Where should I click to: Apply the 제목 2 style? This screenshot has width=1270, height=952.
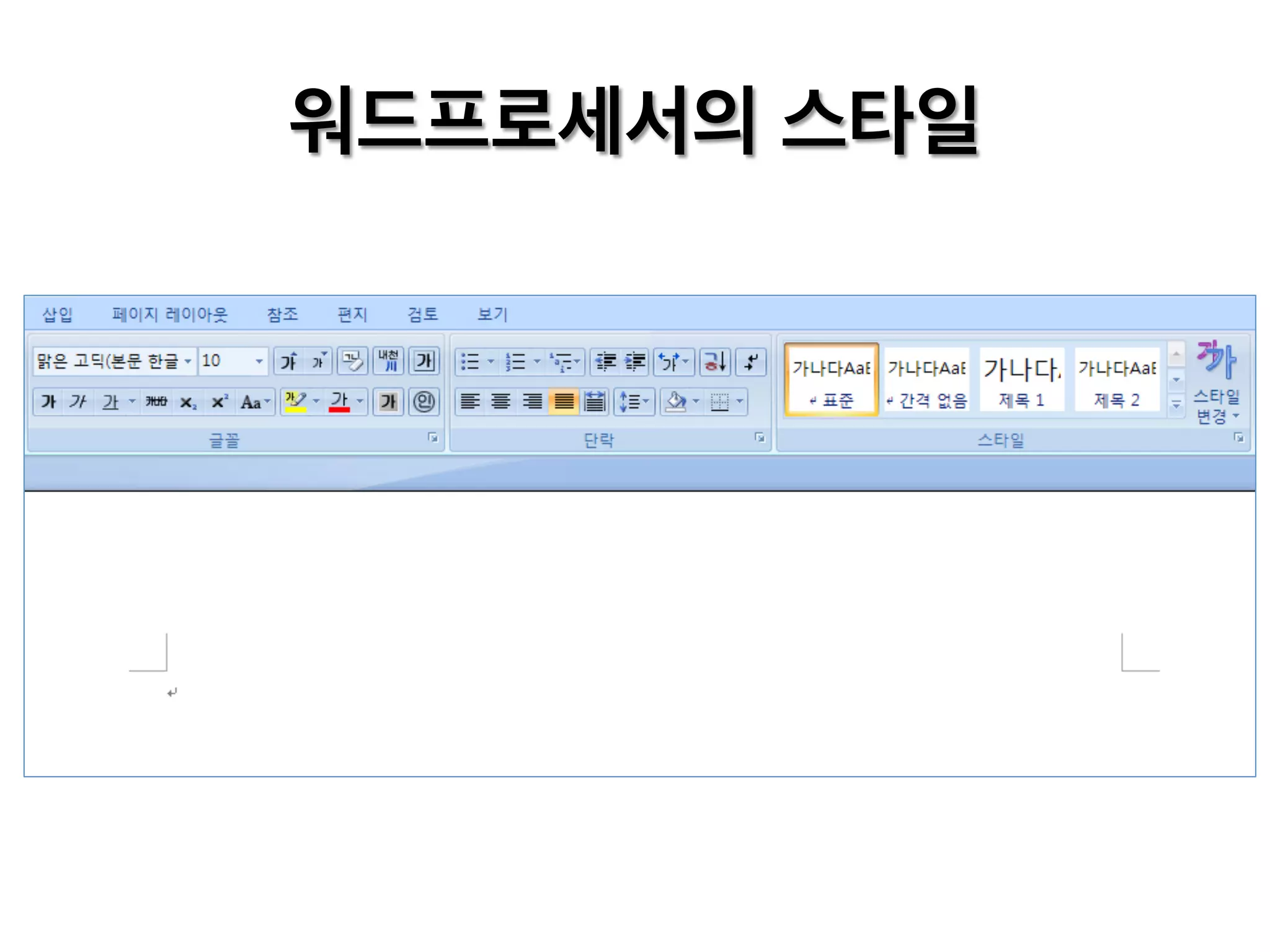coord(1117,379)
